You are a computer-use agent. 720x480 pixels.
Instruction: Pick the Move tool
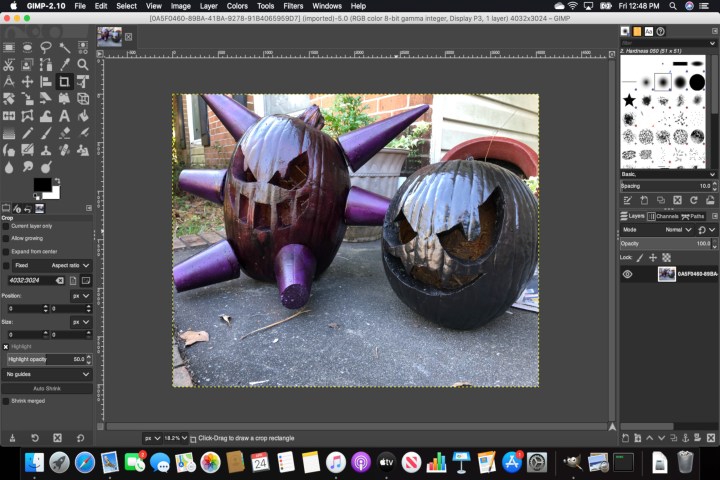click(x=27, y=81)
